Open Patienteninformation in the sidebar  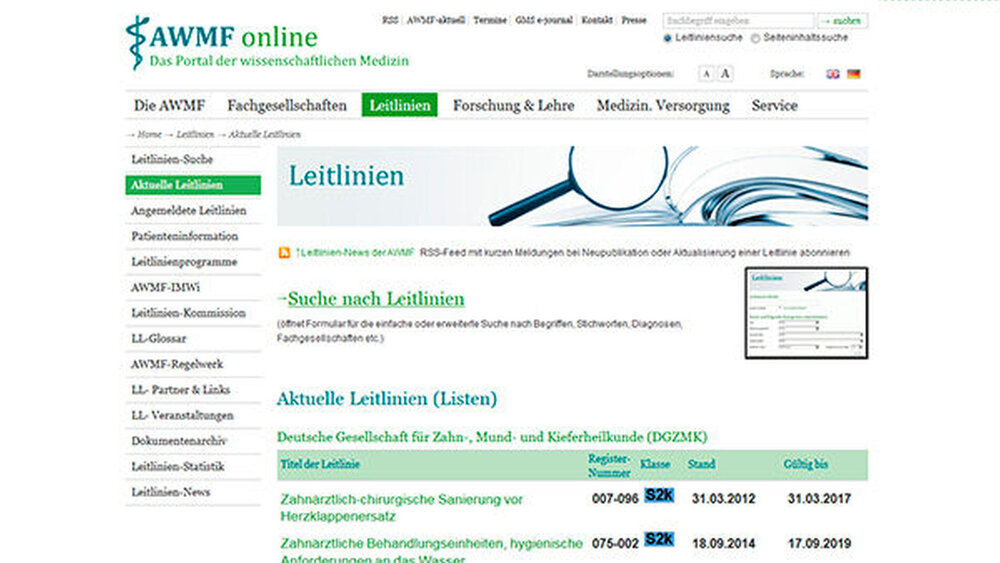tap(184, 237)
